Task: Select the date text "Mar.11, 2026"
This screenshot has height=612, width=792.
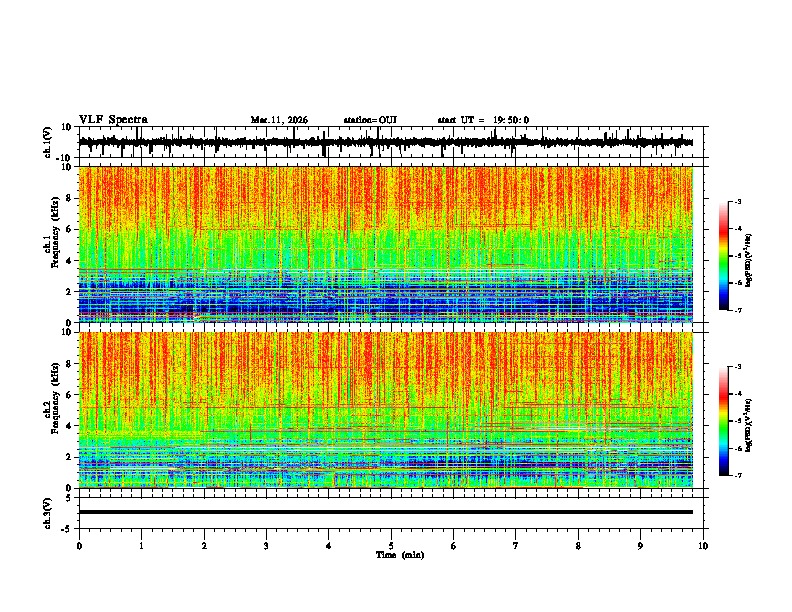Action: pos(279,120)
